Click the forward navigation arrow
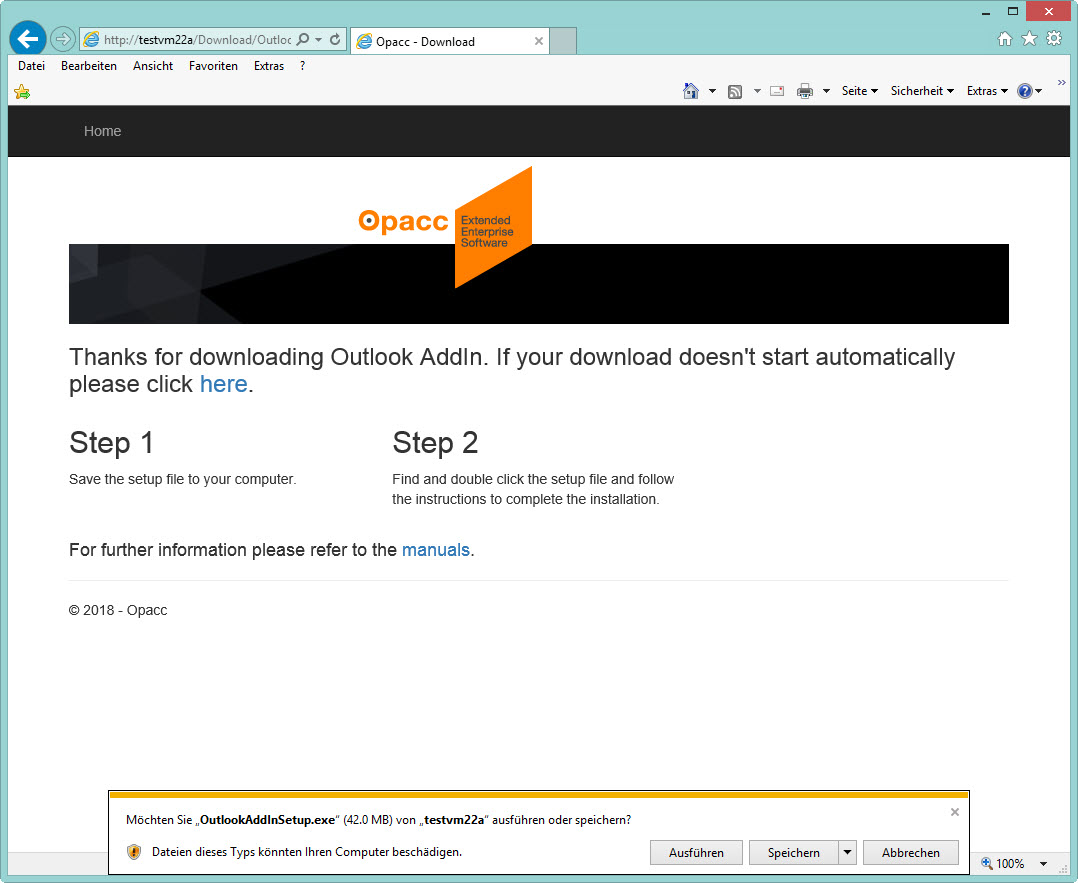The image size is (1078, 883). coord(63,39)
